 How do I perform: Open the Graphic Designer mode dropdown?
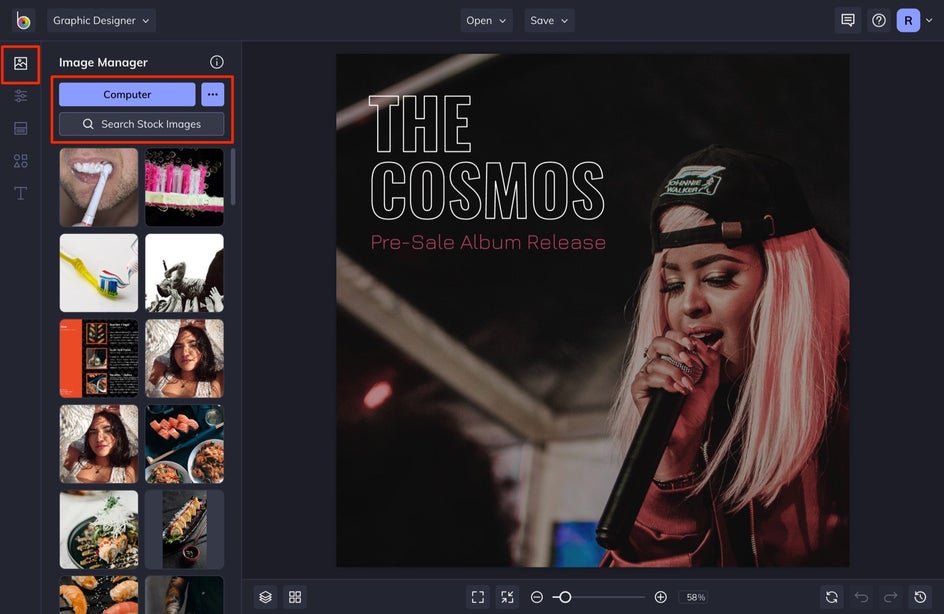[x=101, y=20]
